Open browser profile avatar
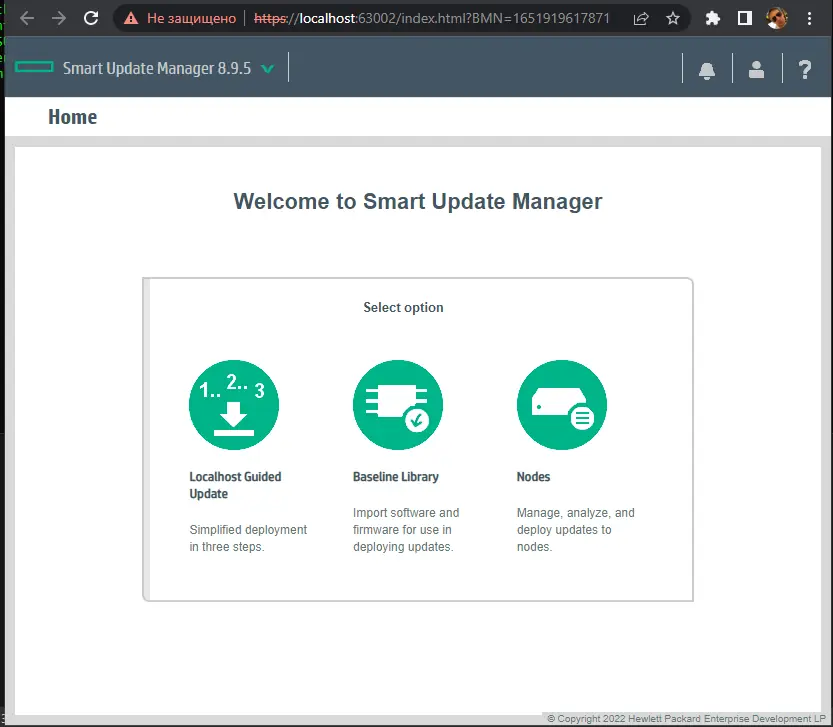Viewport: 833px width, 727px height. tap(777, 19)
